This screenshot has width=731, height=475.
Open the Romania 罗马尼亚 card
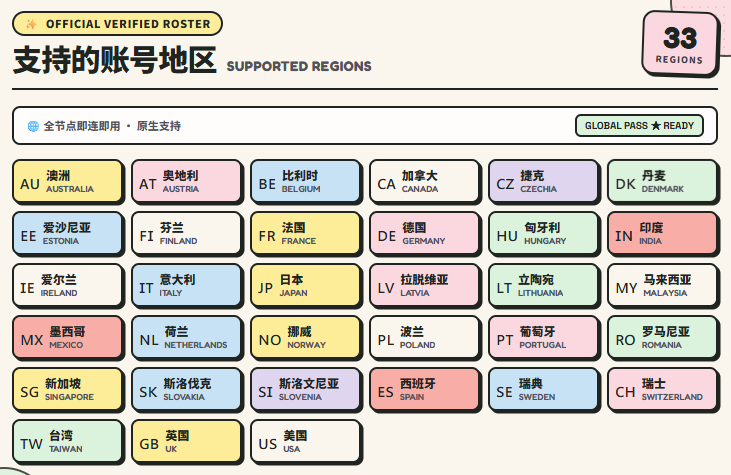coord(662,337)
